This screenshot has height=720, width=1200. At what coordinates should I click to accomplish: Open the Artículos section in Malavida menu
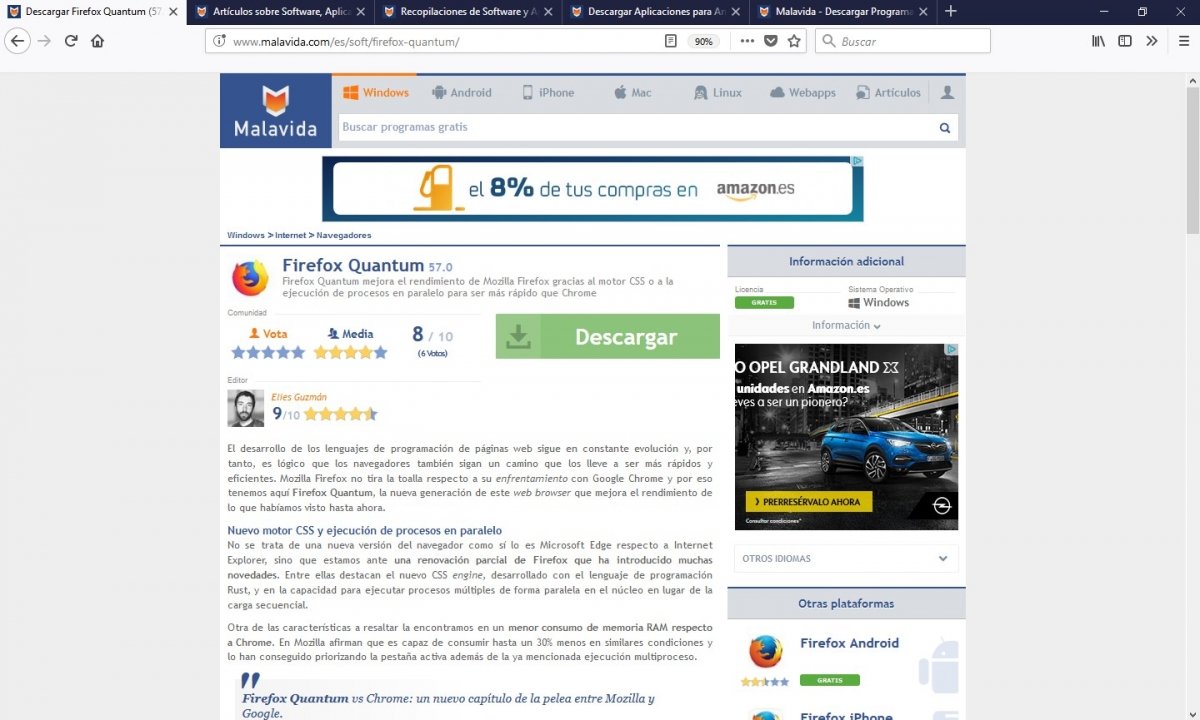[888, 93]
